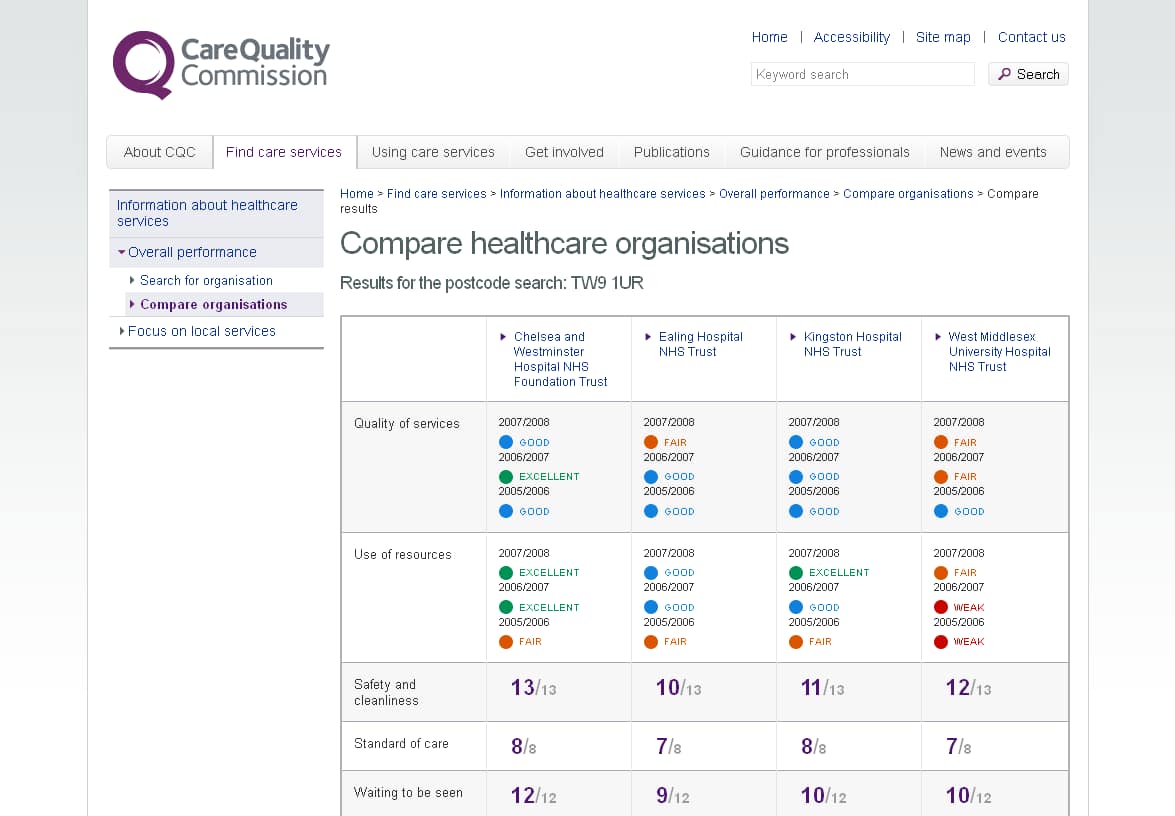Open the Guidance for professionals tab
The image size is (1175, 816).
[824, 152]
